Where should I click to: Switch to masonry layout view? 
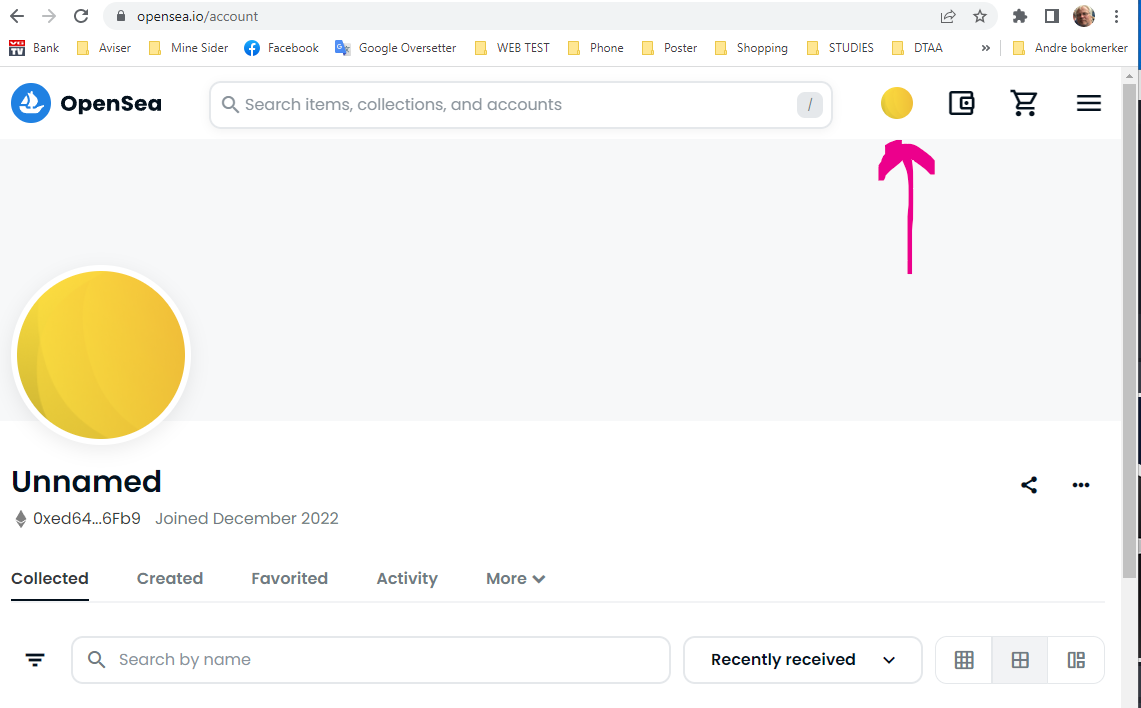click(x=1076, y=660)
